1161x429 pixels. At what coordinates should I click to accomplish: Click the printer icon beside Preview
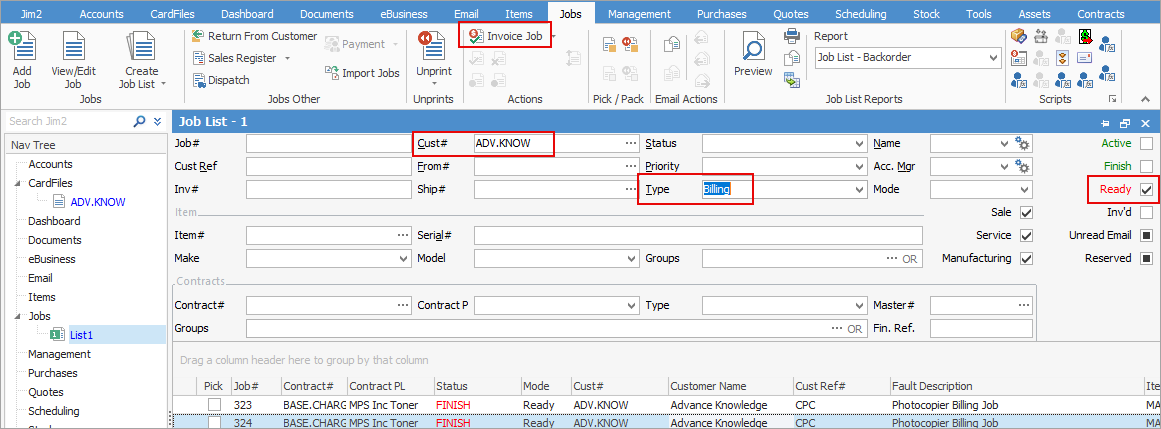[x=792, y=36]
